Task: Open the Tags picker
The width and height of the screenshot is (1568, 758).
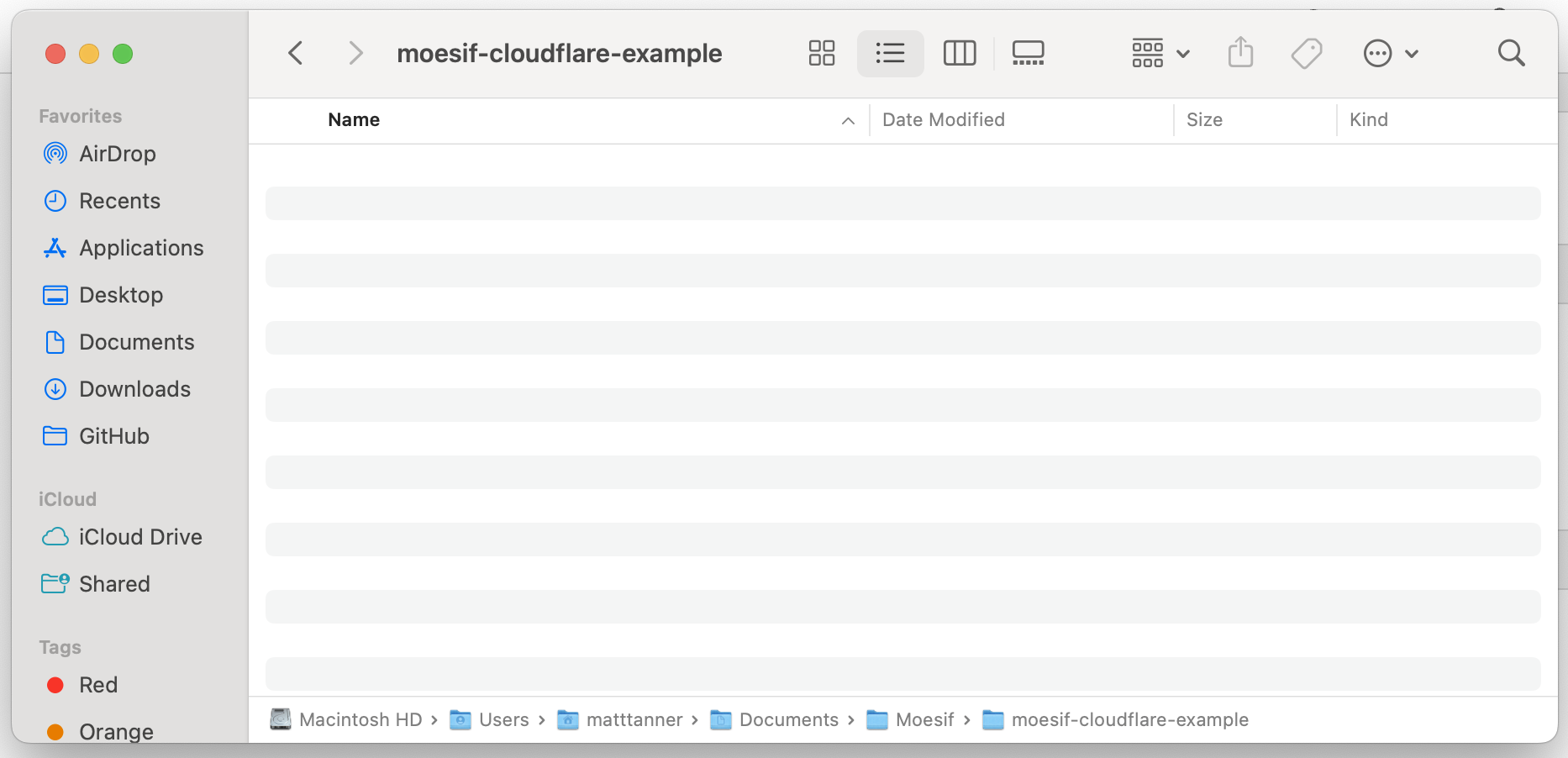Action: click(x=1307, y=52)
